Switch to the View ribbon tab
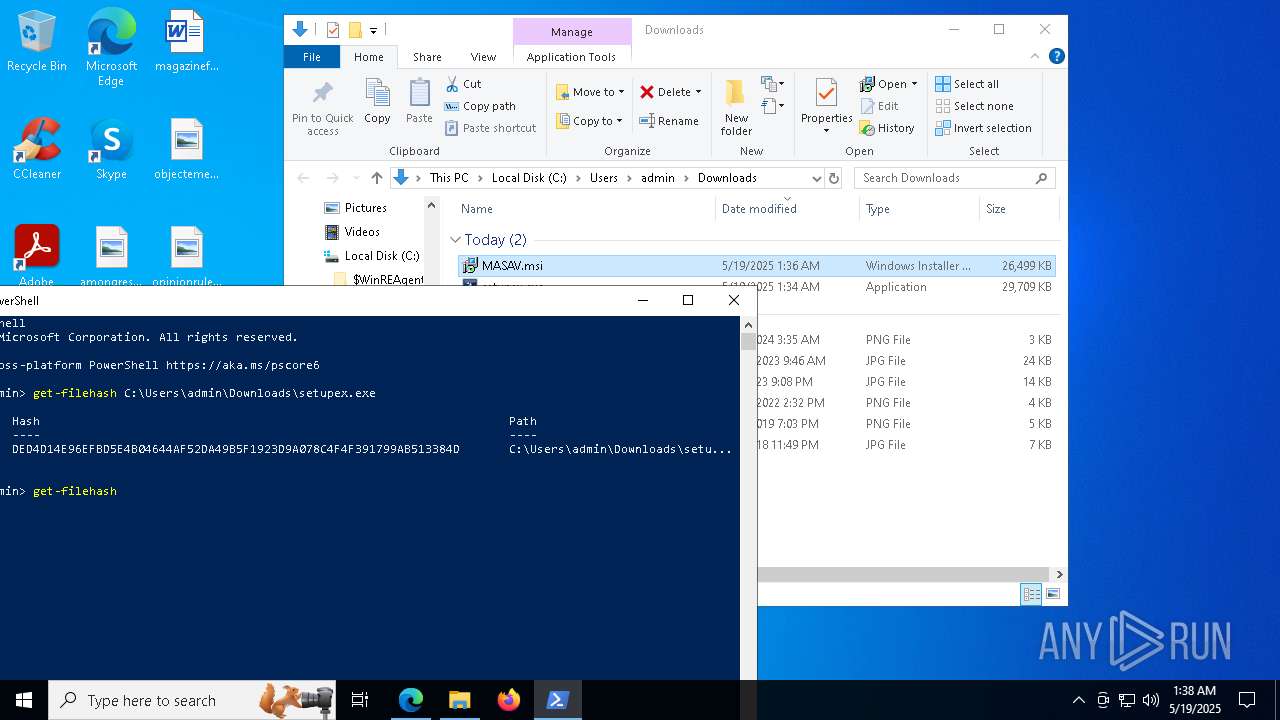Viewport: 1280px width, 720px height. click(x=483, y=57)
